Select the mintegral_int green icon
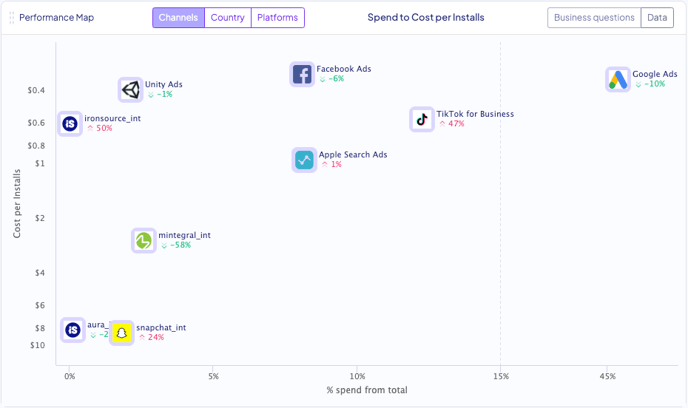Screen dimensions: 688x408 144,240
